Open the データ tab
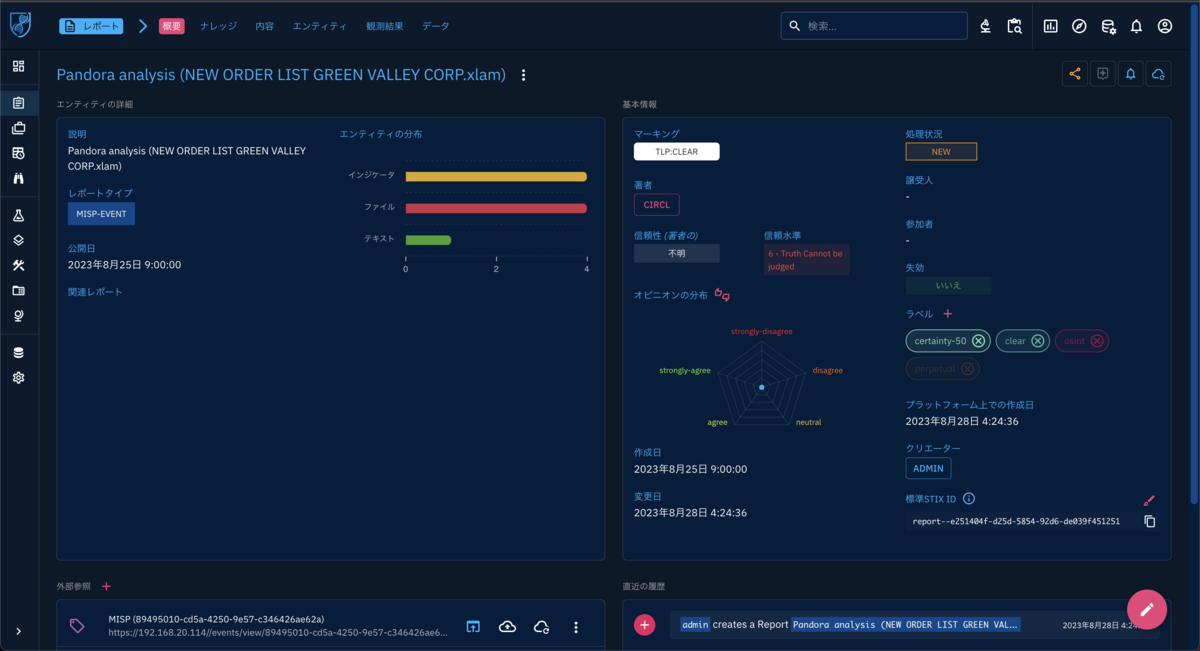 coord(436,26)
